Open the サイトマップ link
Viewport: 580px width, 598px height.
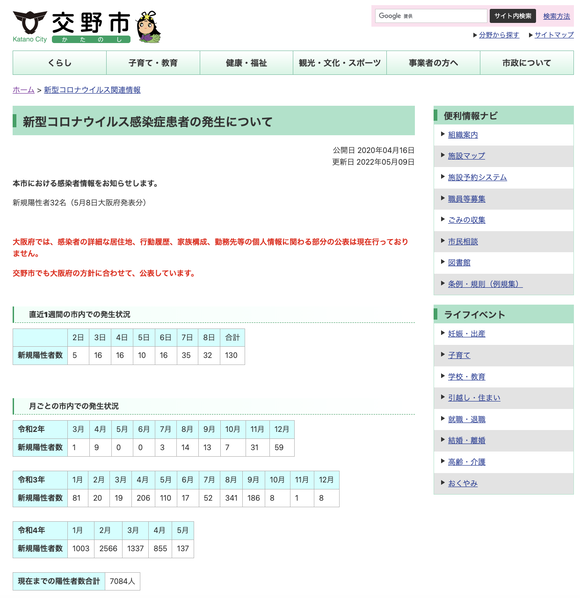click(554, 35)
